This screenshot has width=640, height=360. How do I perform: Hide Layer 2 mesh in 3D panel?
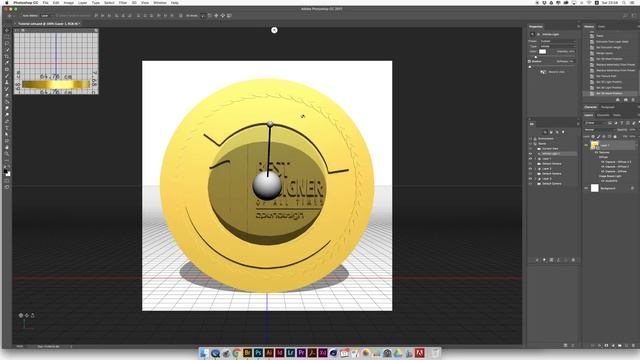[x=531, y=169]
